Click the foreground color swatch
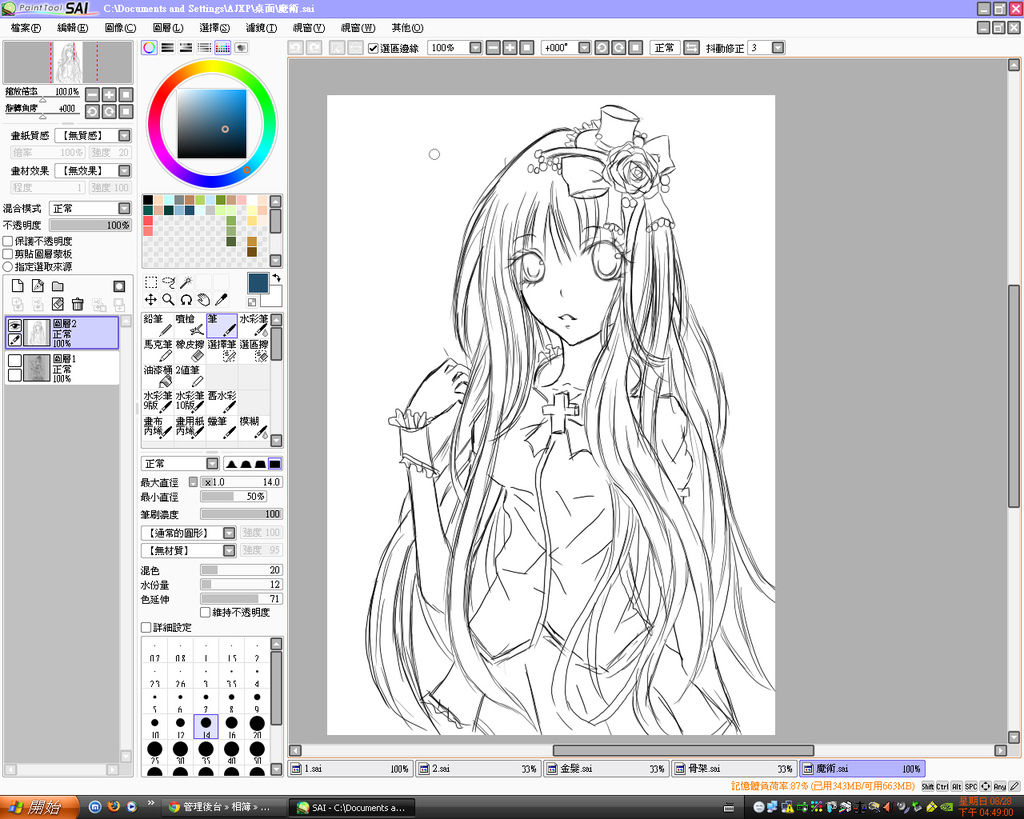Image resolution: width=1024 pixels, height=819 pixels. click(257, 283)
